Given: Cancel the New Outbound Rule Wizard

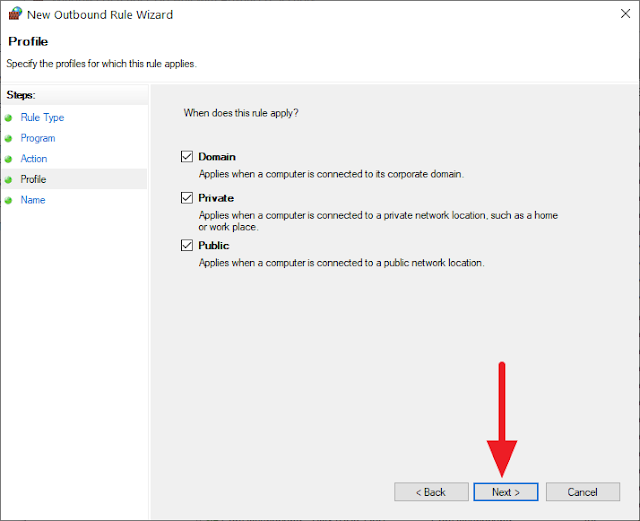Looking at the screenshot, I should [x=583, y=492].
